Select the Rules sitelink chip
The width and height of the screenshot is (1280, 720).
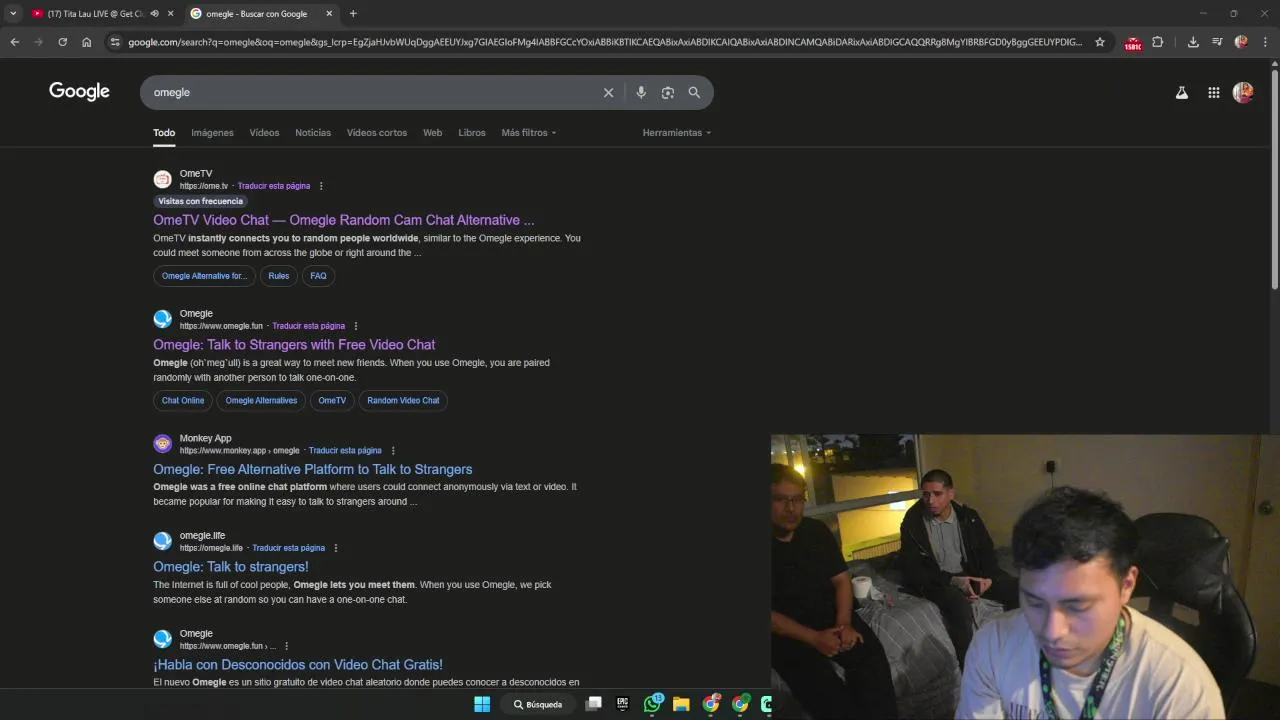pyautogui.click(x=279, y=276)
